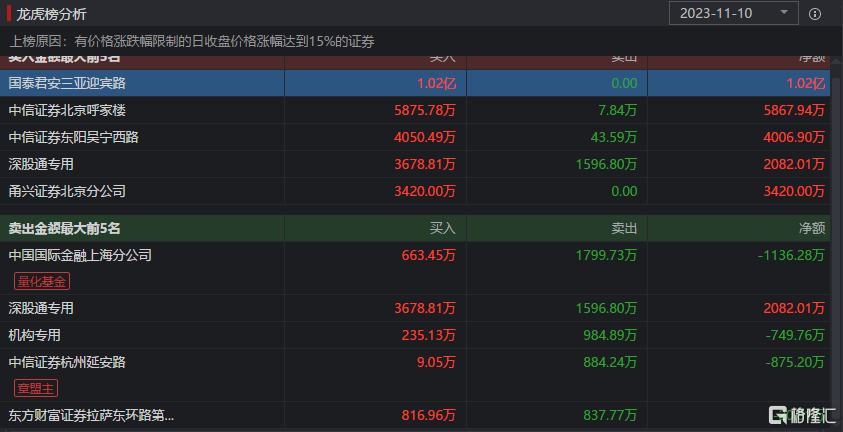This screenshot has height=432, width=843.
Task: Click the 837.77万 sell amount
Action: 610,415
